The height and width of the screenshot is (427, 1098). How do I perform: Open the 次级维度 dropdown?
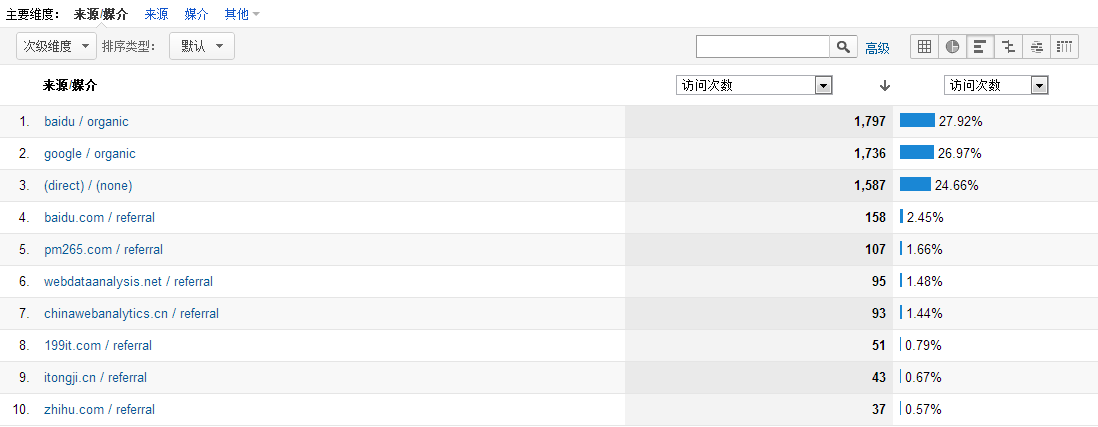tap(57, 46)
